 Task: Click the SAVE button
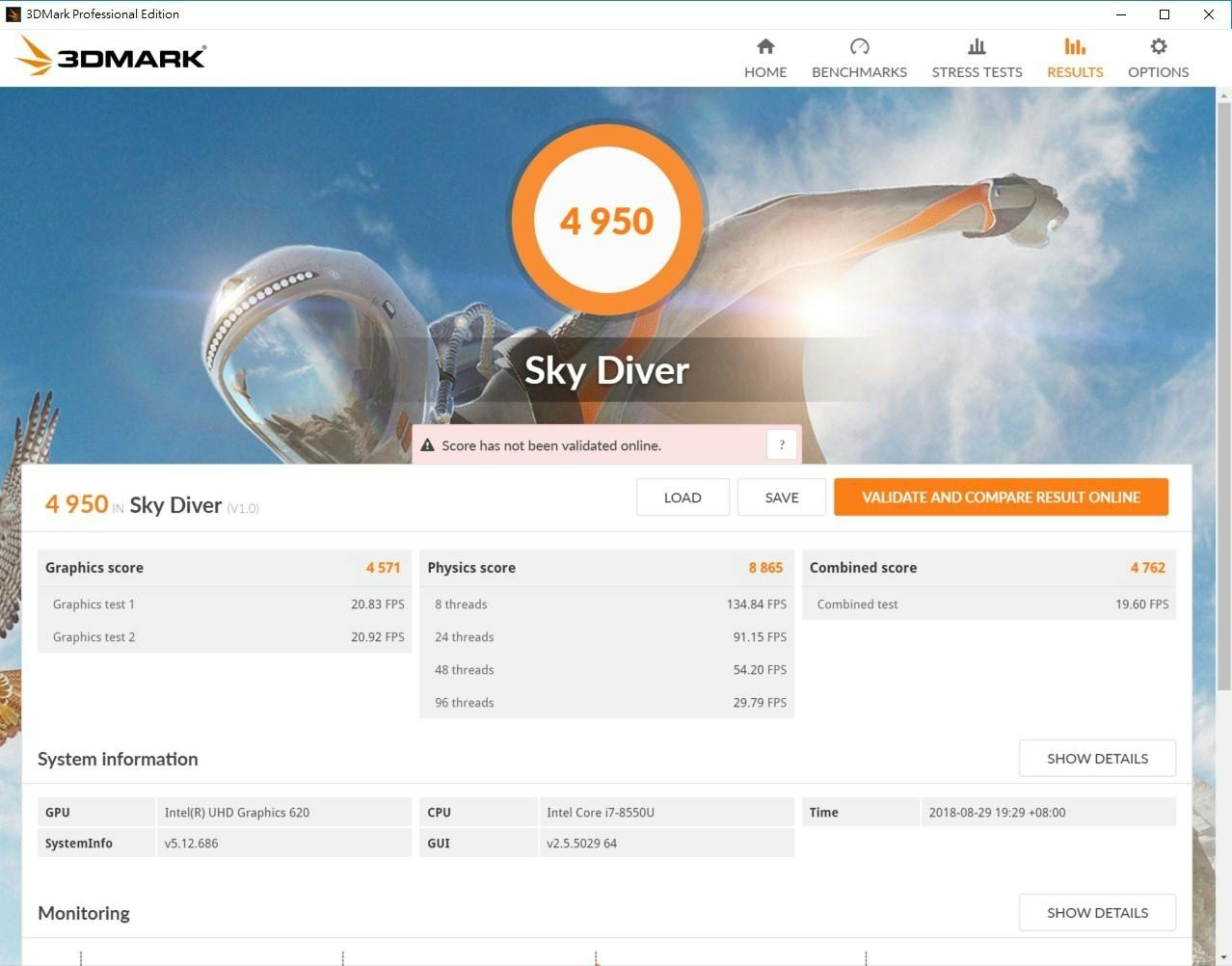point(782,497)
